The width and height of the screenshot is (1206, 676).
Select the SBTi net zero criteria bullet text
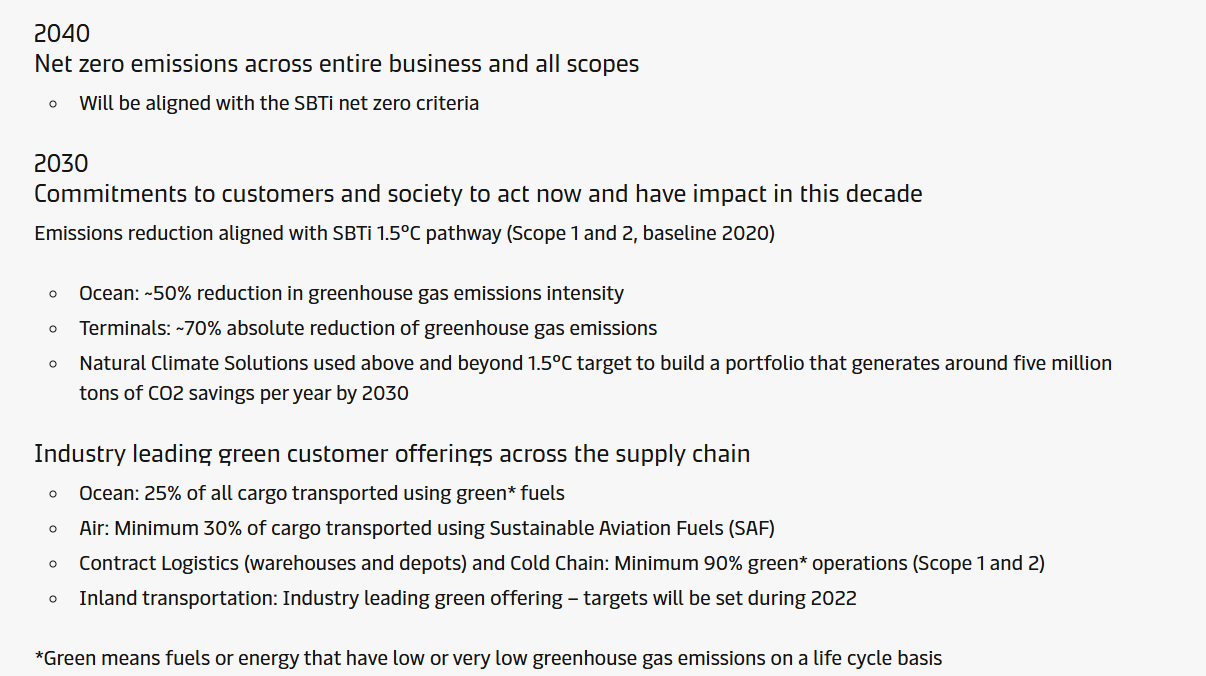(x=279, y=103)
